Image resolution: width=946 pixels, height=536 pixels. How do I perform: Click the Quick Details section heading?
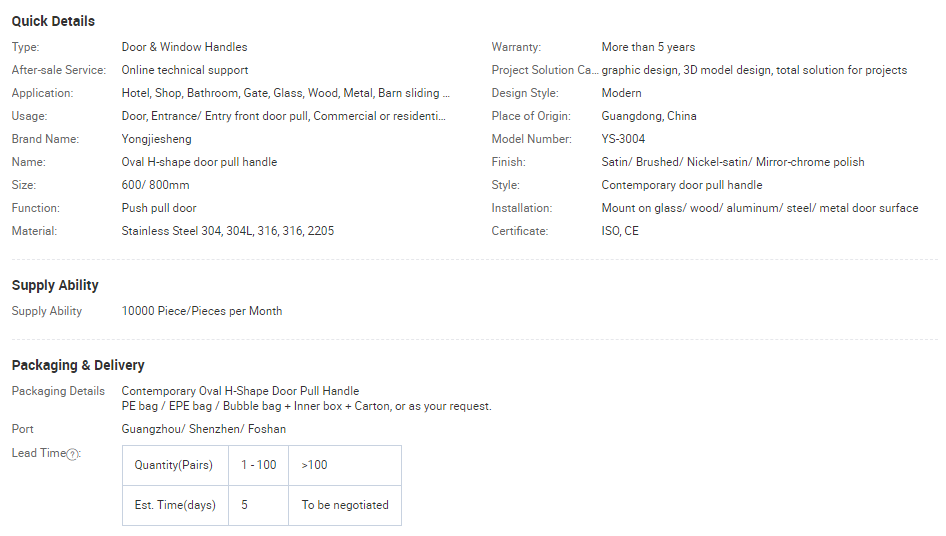53,21
